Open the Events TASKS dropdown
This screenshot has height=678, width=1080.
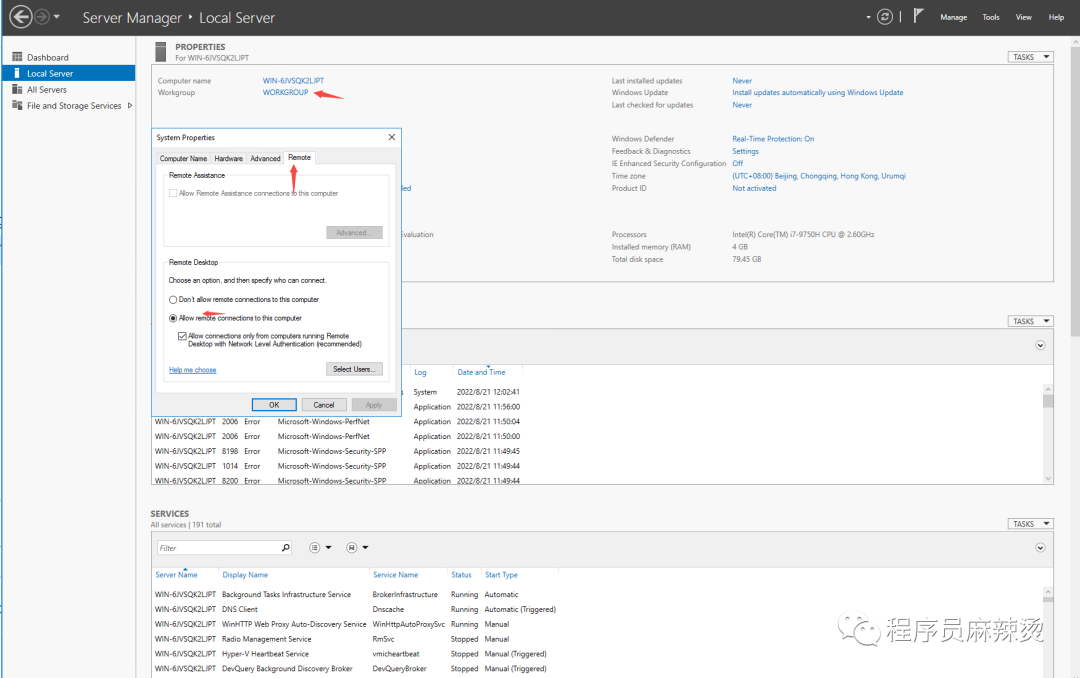1030,321
